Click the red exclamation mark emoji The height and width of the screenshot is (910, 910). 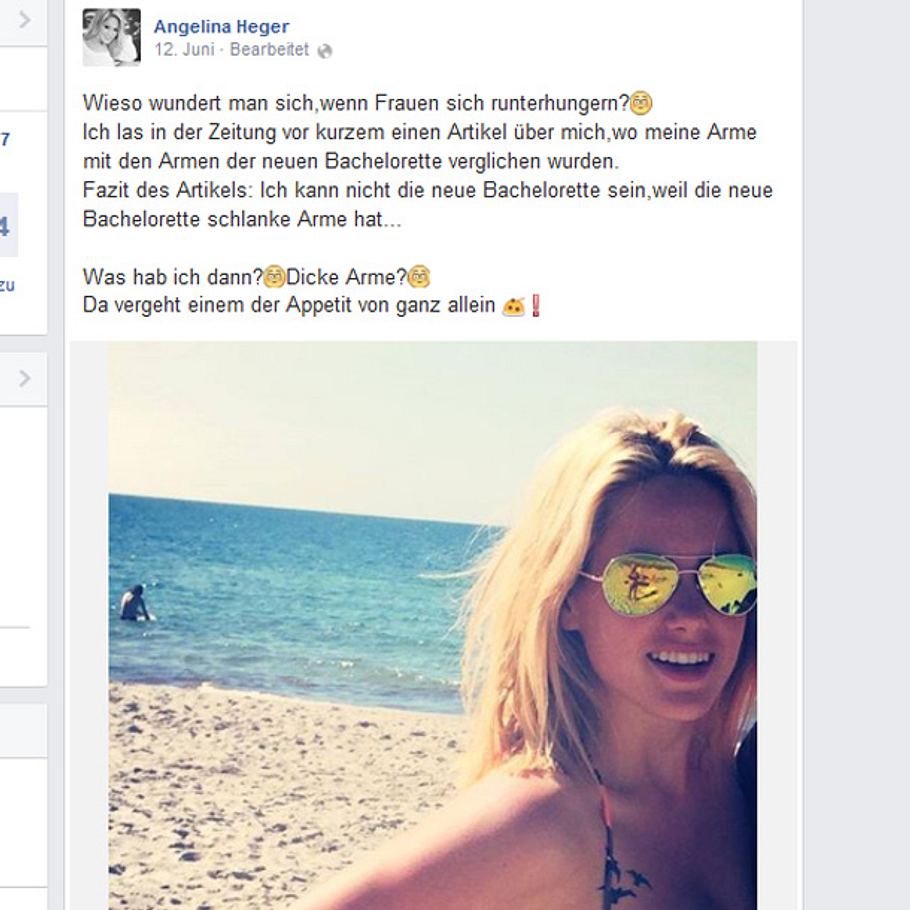536,305
